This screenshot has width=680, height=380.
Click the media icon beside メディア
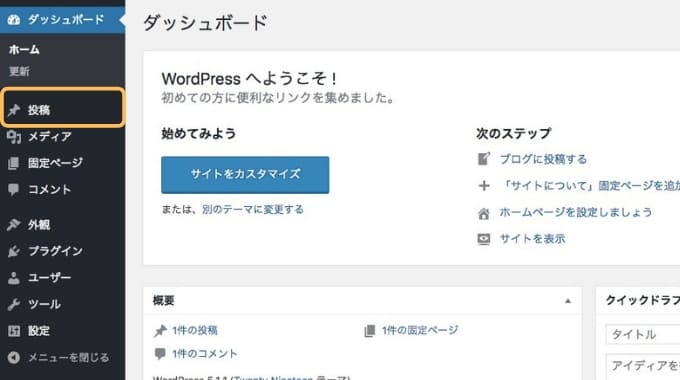pos(13,137)
